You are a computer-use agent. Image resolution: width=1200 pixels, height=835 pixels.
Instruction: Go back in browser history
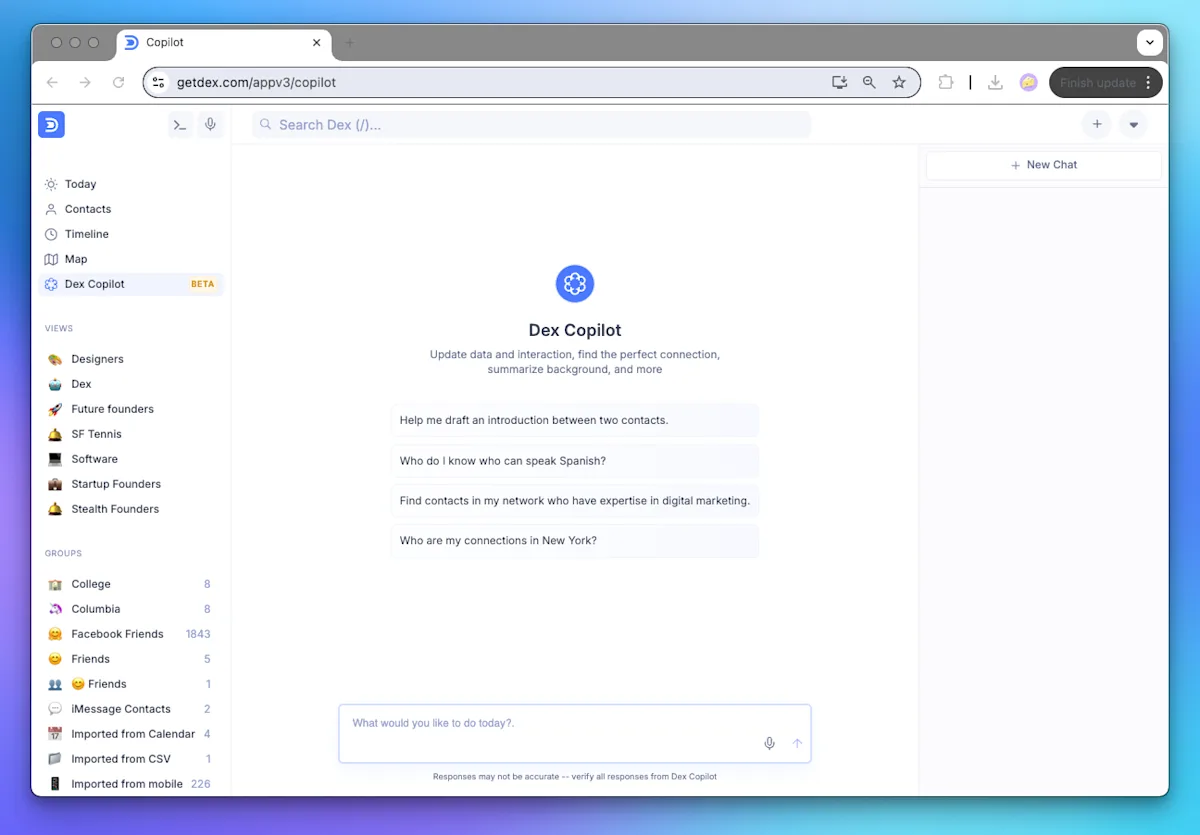tap(53, 83)
